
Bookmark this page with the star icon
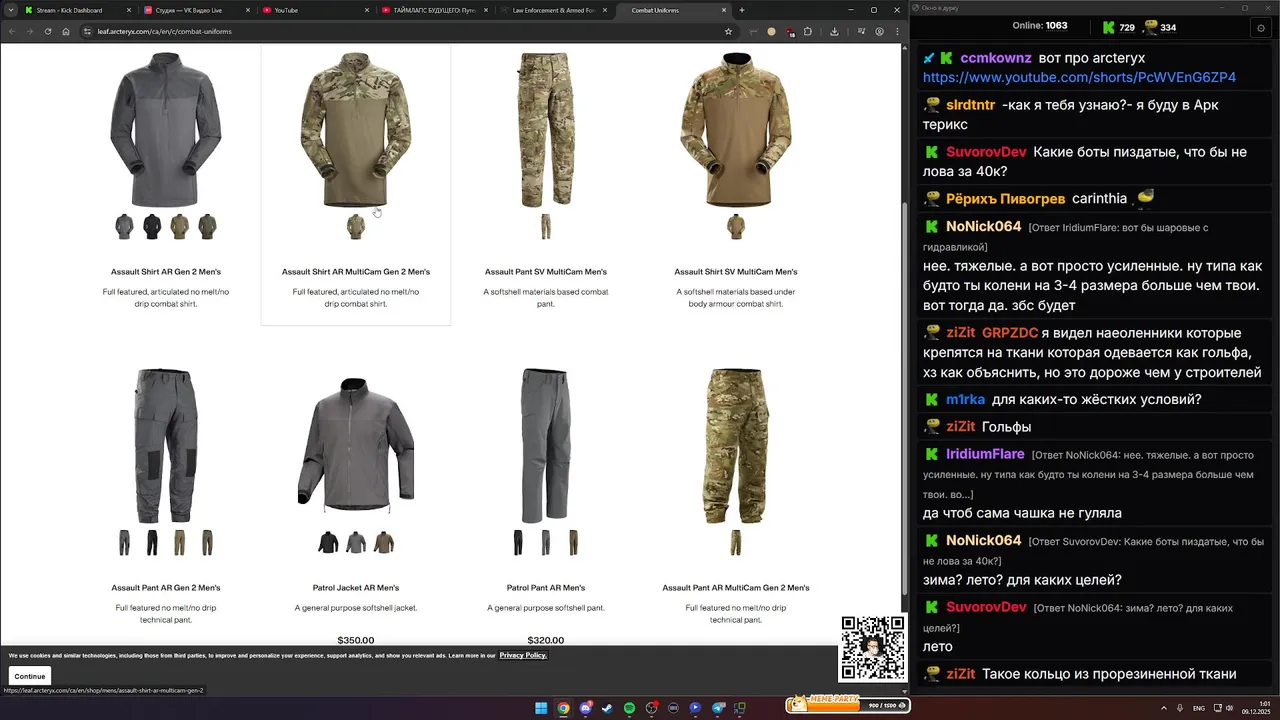(x=728, y=31)
